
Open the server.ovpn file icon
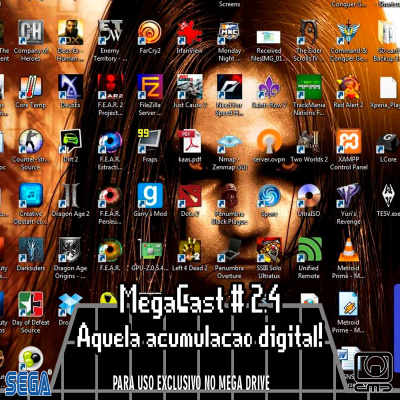pos(269,141)
